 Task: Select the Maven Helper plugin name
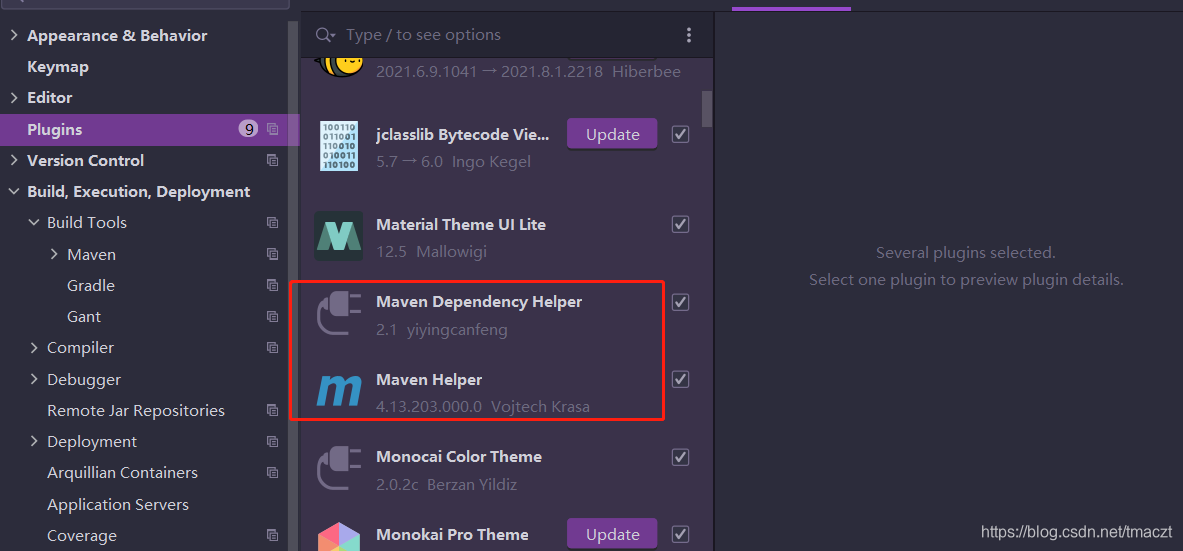[429, 379]
